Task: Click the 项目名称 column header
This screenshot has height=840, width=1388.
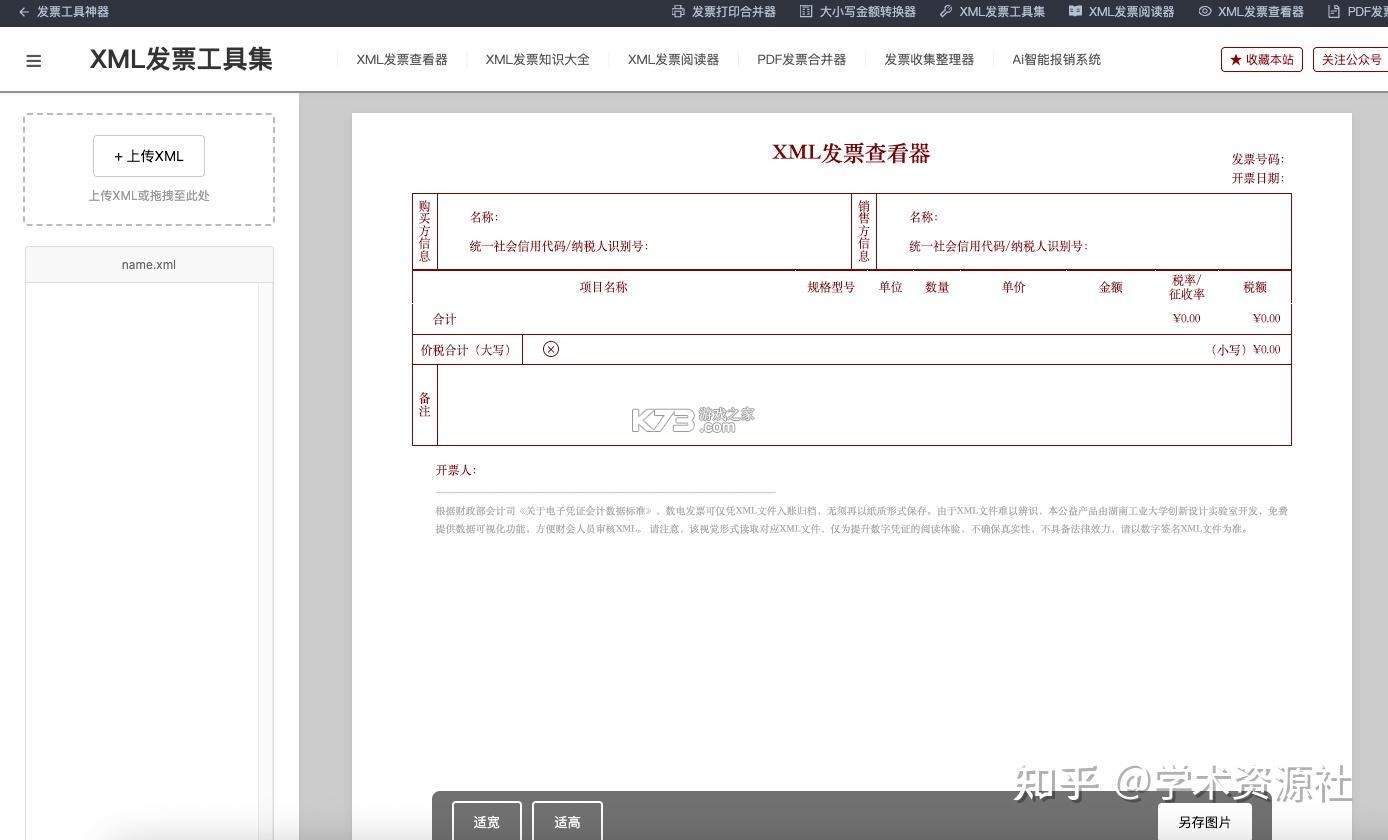Action: [x=604, y=287]
